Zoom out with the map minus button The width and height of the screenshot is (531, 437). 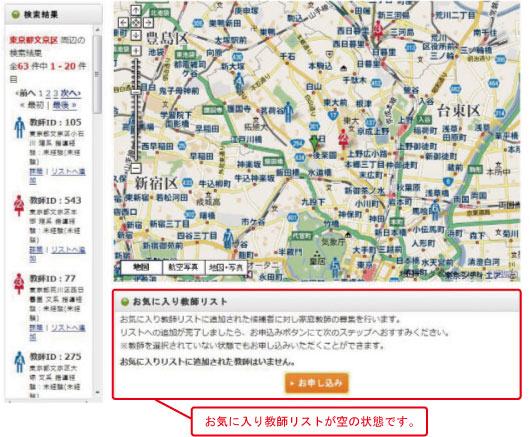point(136,167)
